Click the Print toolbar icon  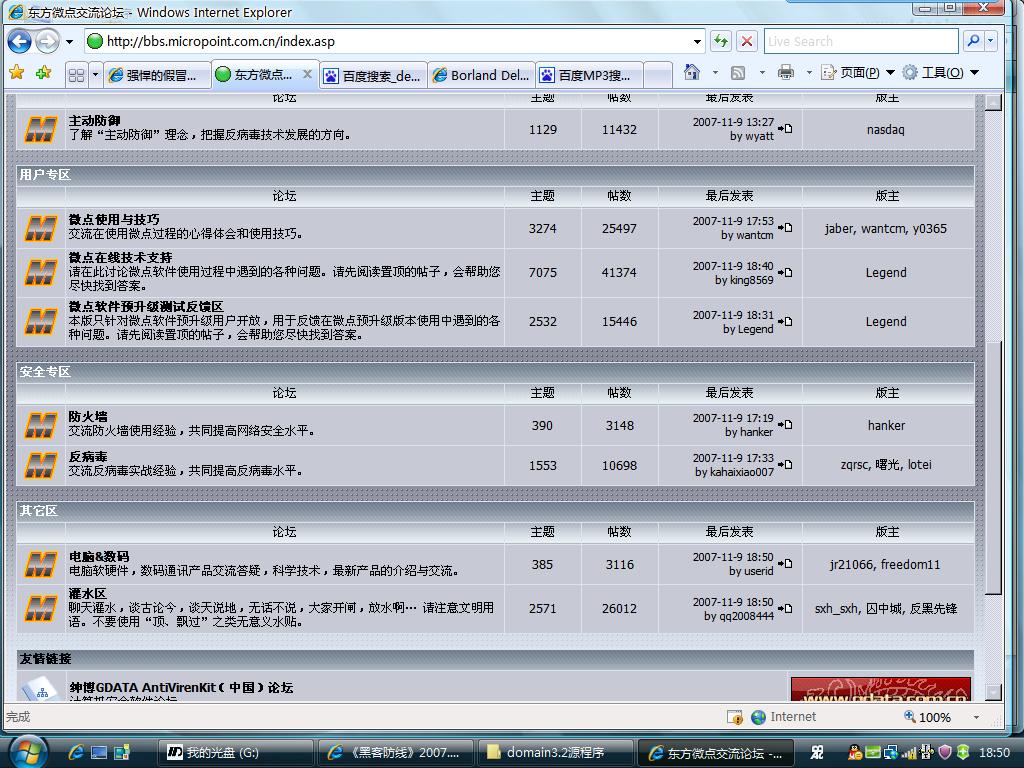coord(786,73)
